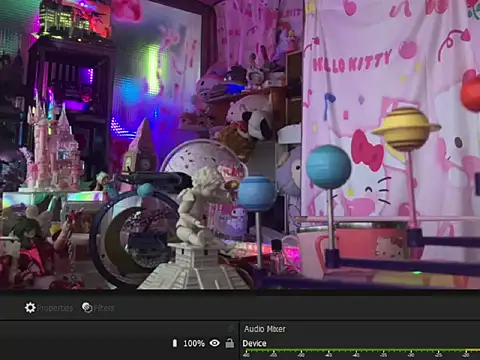Click the video preview showing planet models
Screen dimensions: 480x360
[x=240, y=144]
